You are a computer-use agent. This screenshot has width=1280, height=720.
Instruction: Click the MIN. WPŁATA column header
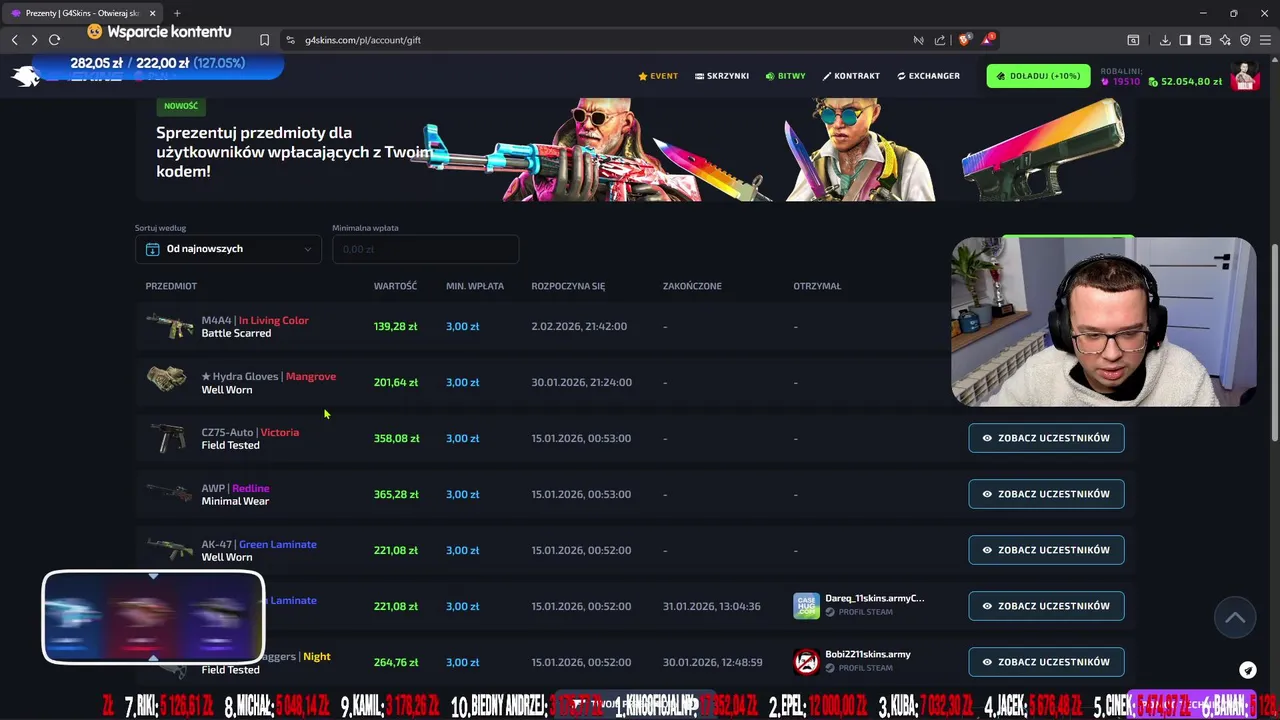[475, 286]
